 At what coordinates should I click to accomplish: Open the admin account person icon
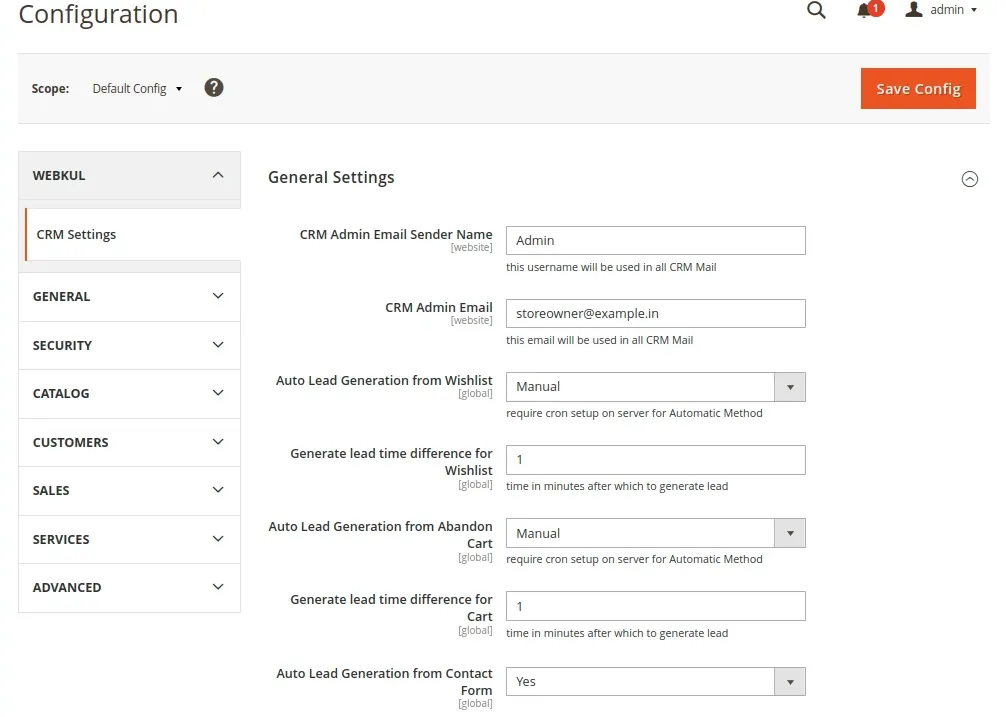pos(912,10)
